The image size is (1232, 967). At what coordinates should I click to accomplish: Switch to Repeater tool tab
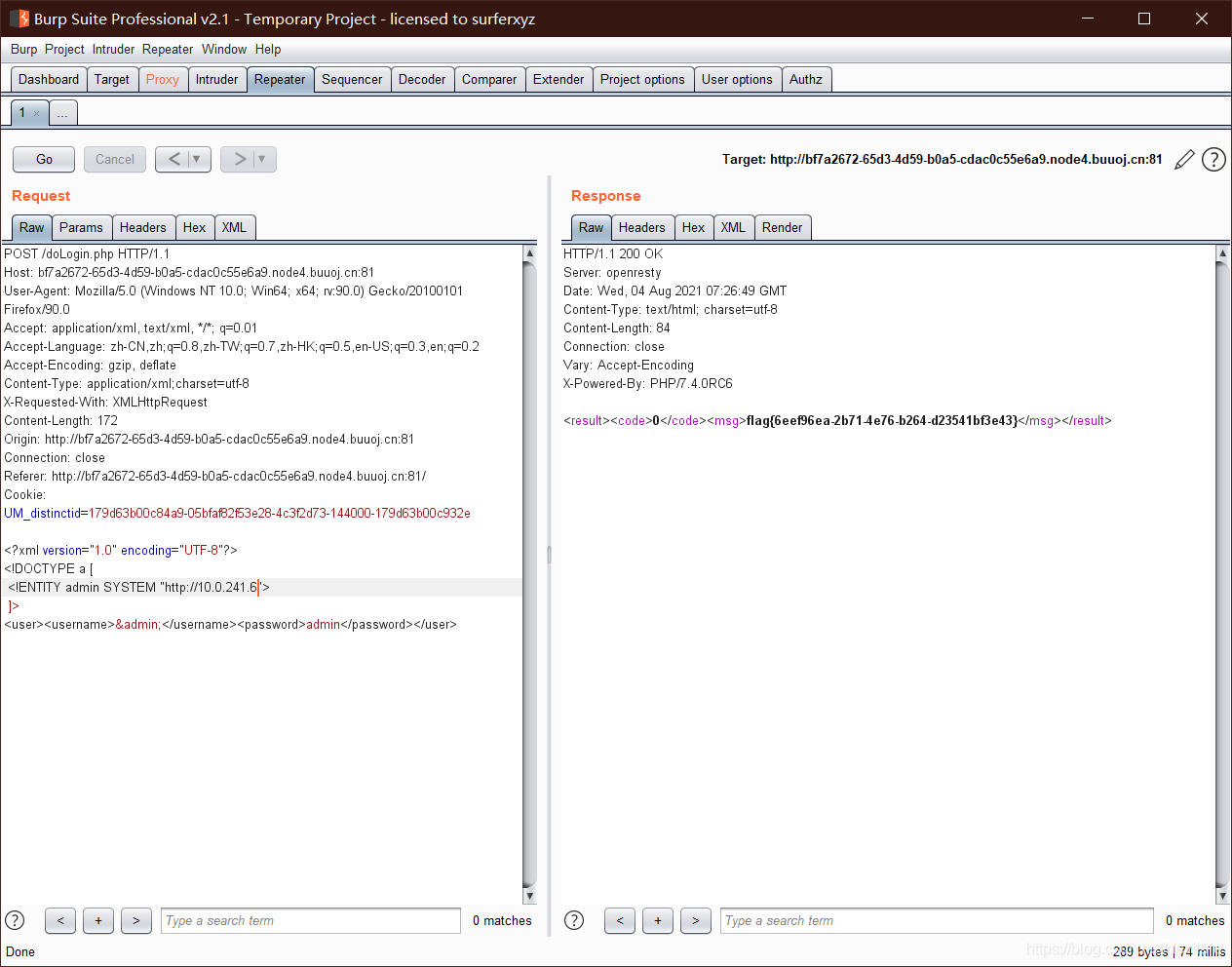pos(280,80)
